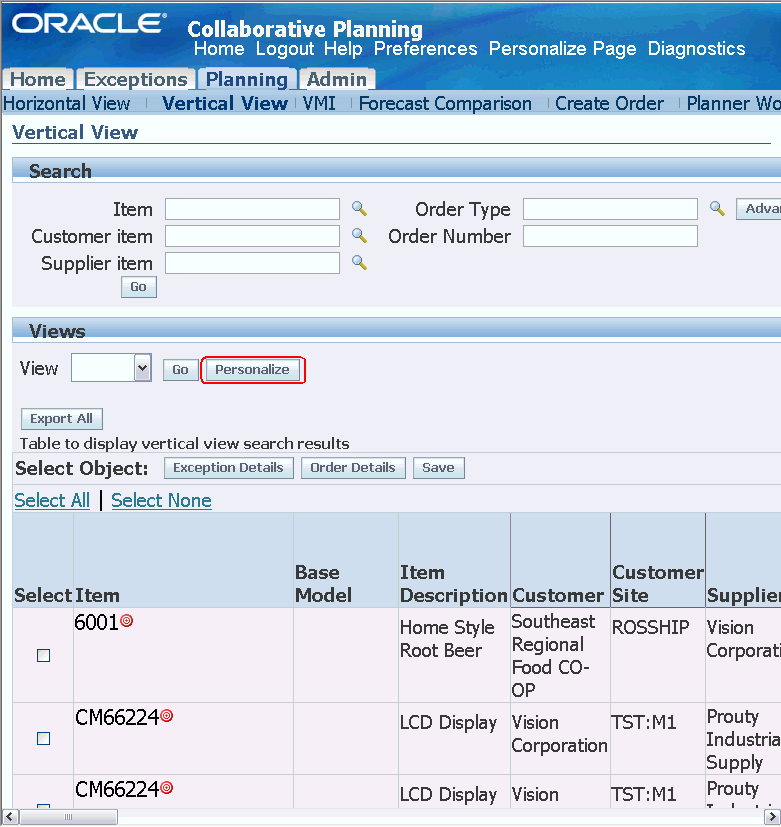
Task: Click the horizontal scrollbar right arrow
Action: tap(773, 817)
